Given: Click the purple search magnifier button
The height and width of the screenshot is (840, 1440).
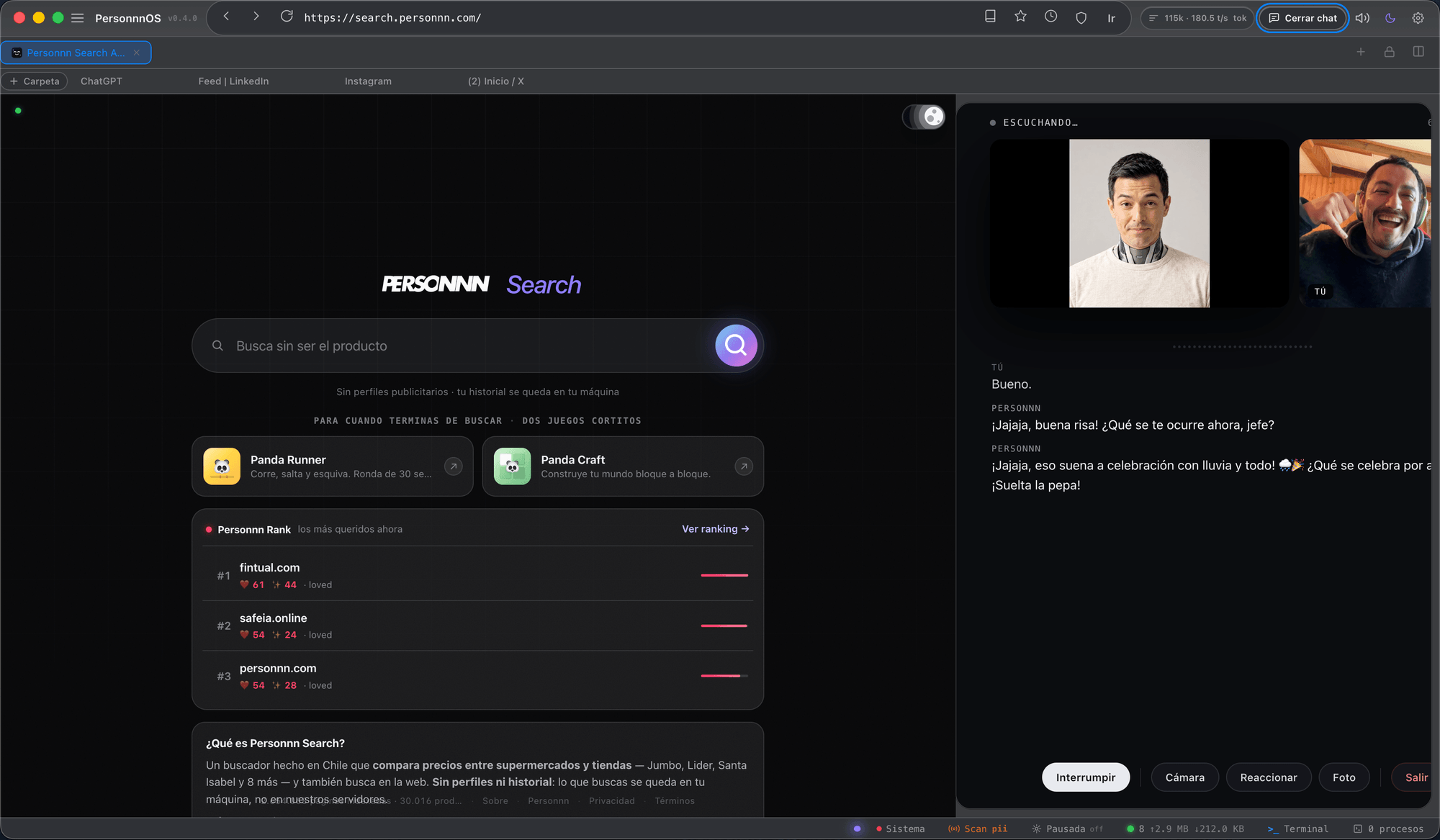Looking at the screenshot, I should click(736, 346).
